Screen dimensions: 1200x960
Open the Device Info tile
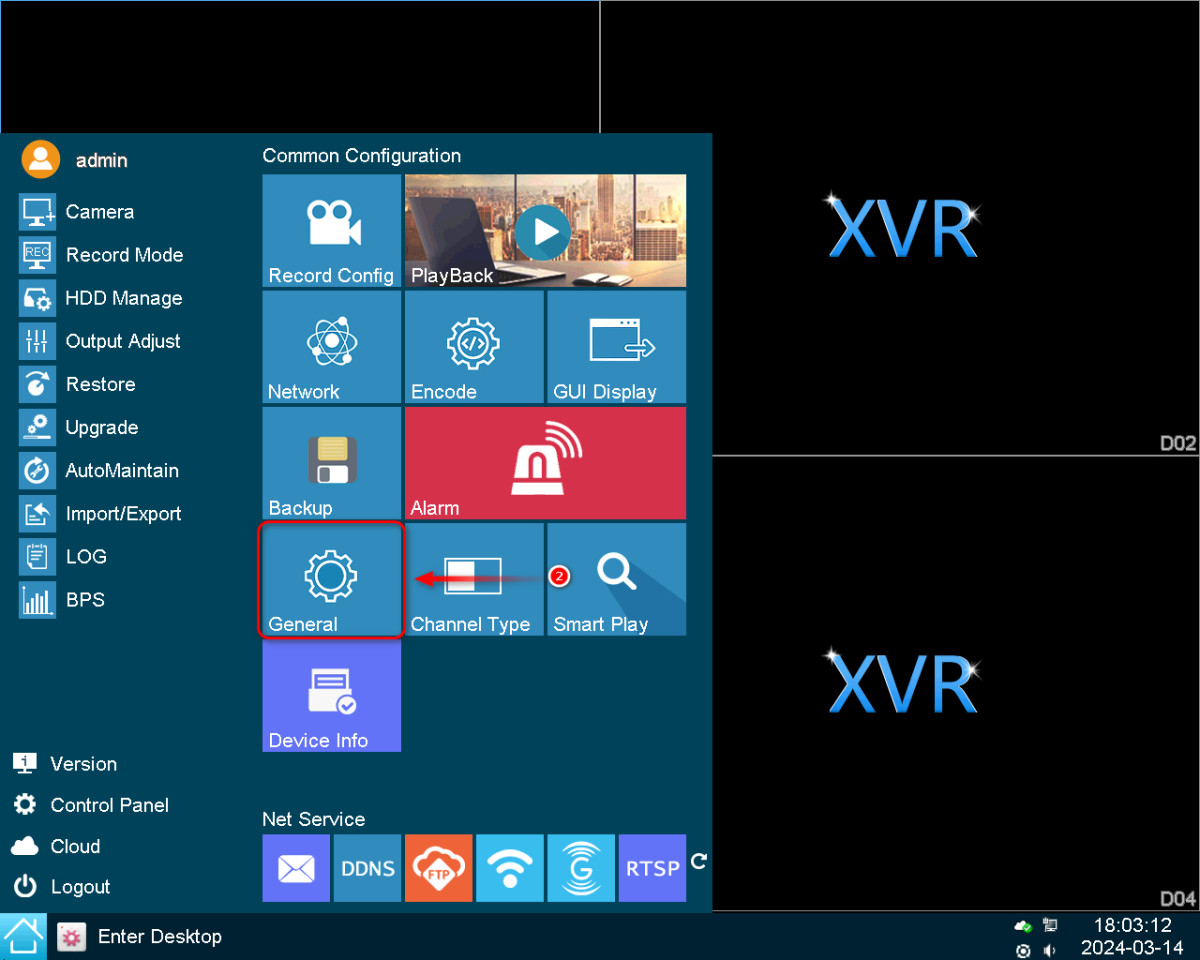331,696
